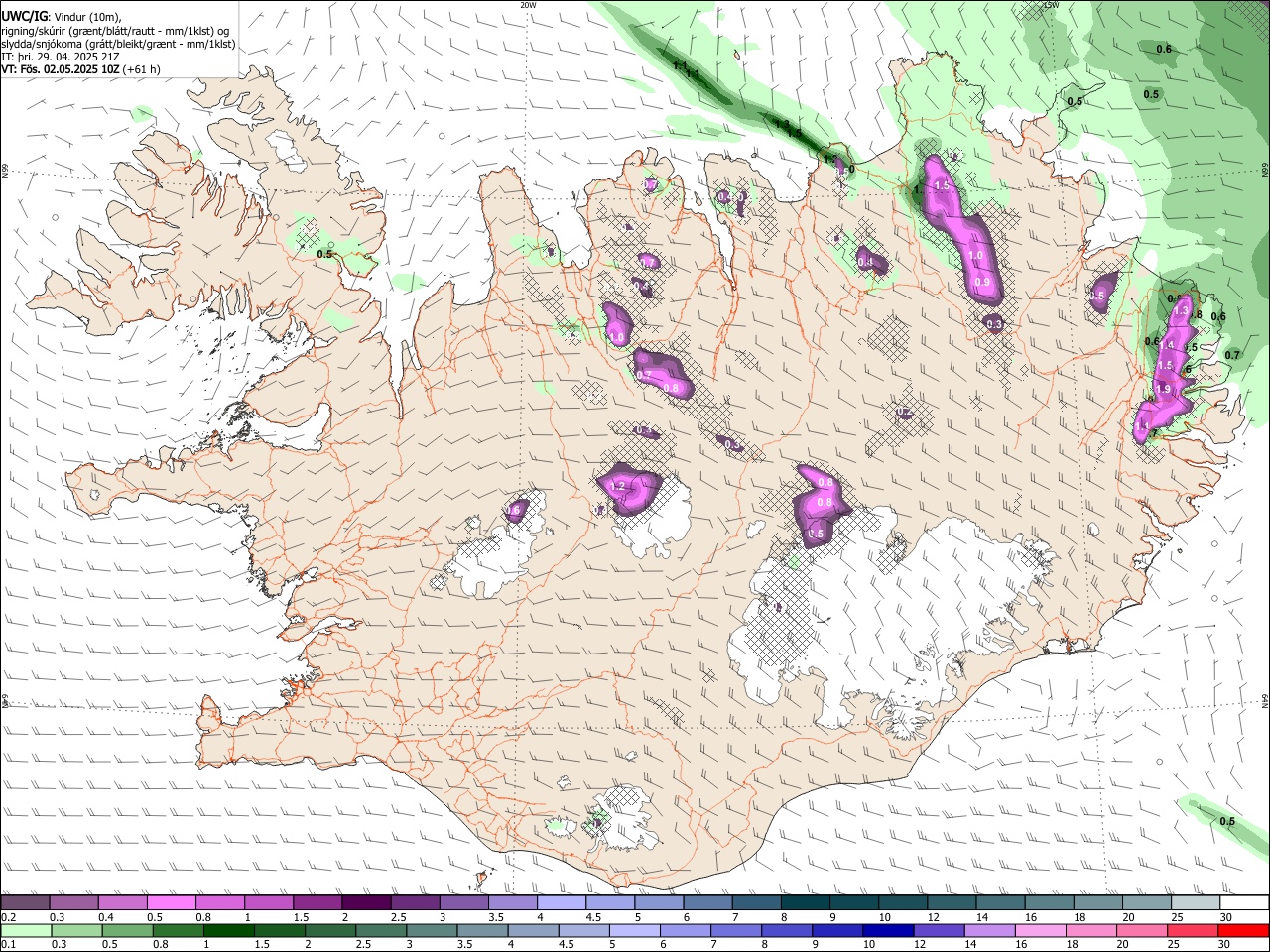Click the top-row legend swatch starting at 0.2
This screenshot has width=1270, height=952.
click(25, 903)
